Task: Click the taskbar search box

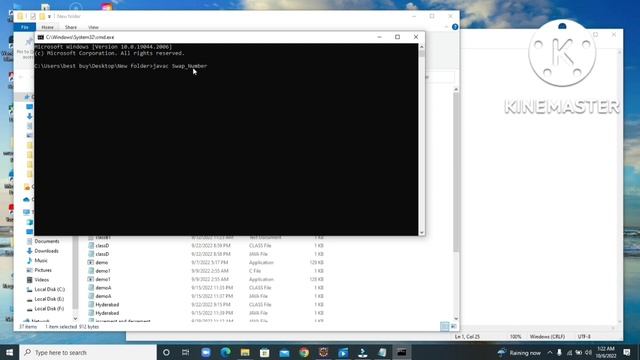Action: click(88, 352)
